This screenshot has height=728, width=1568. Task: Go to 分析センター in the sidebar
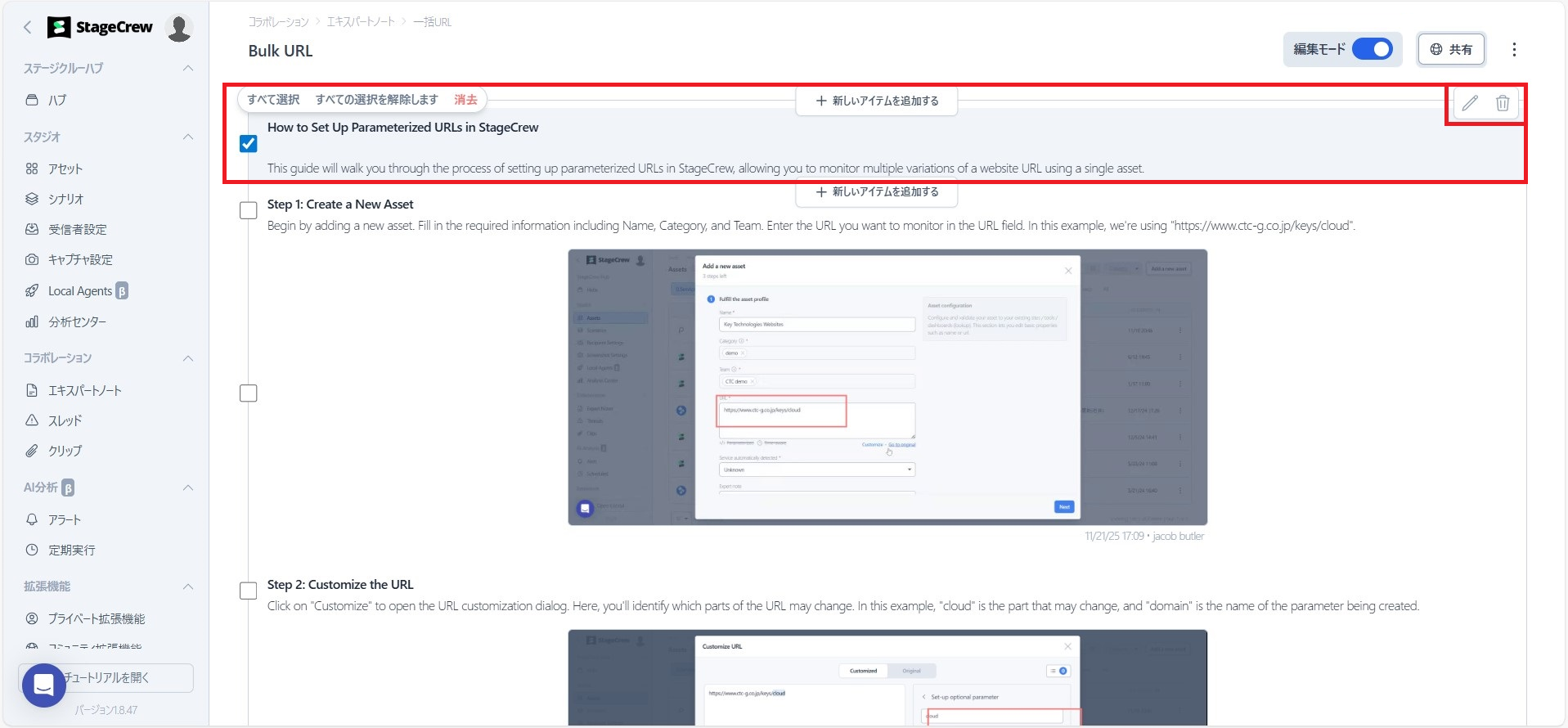pos(77,321)
